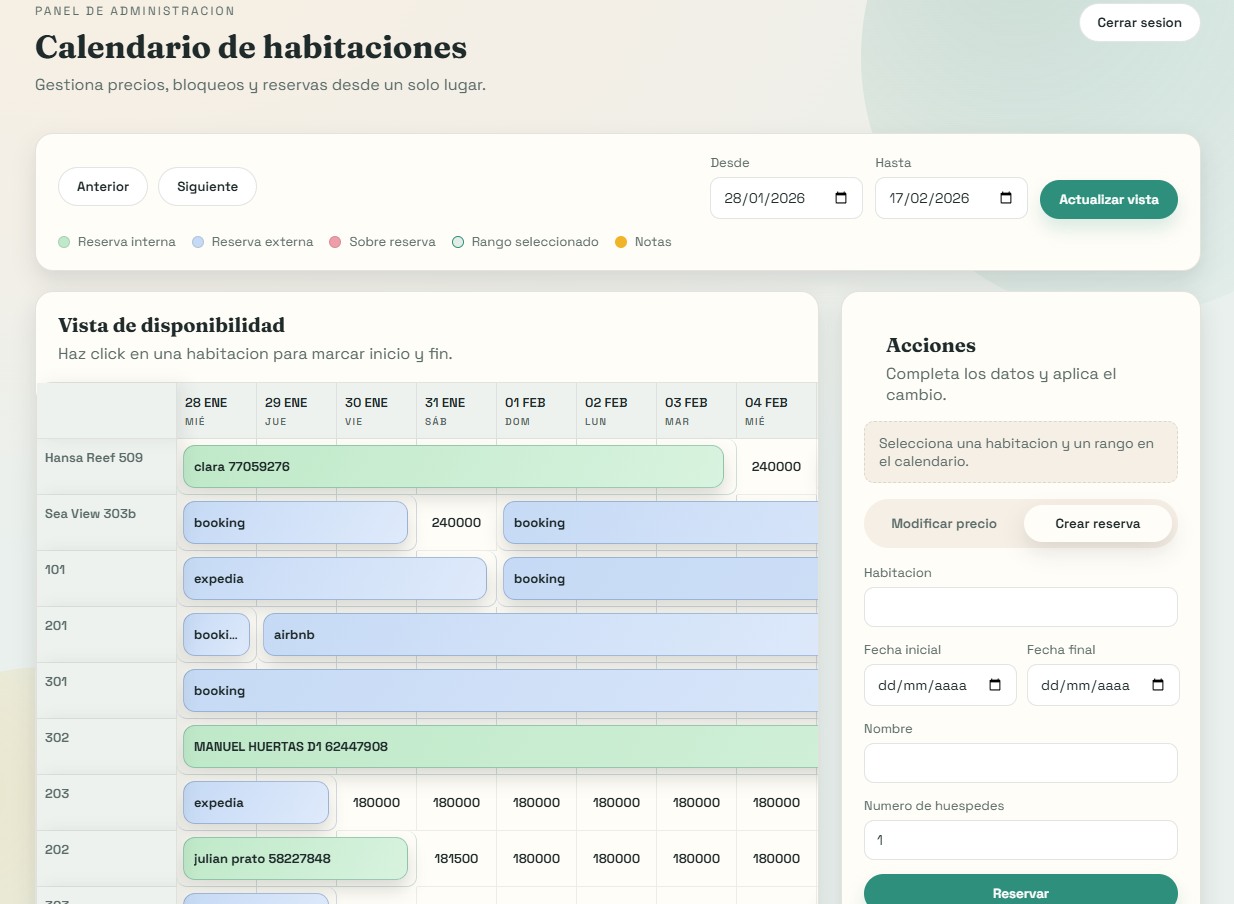Image resolution: width=1234 pixels, height=904 pixels.
Task: Click the teal Rango seleccionado legend dot
Action: [x=457, y=242]
